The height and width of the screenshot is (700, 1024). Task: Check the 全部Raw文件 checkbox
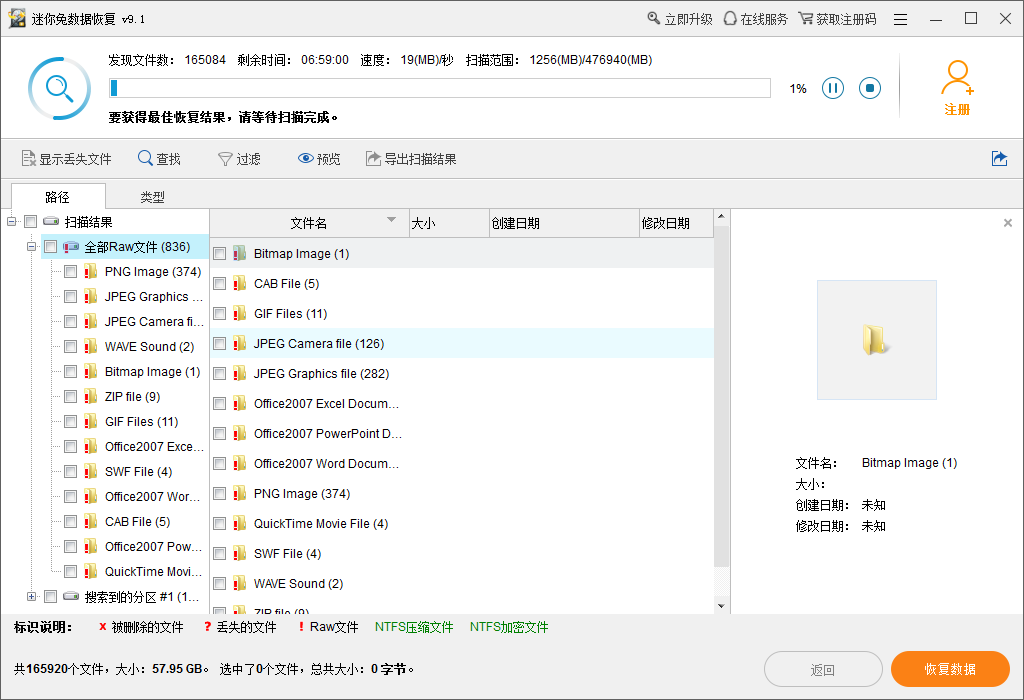click(50, 246)
